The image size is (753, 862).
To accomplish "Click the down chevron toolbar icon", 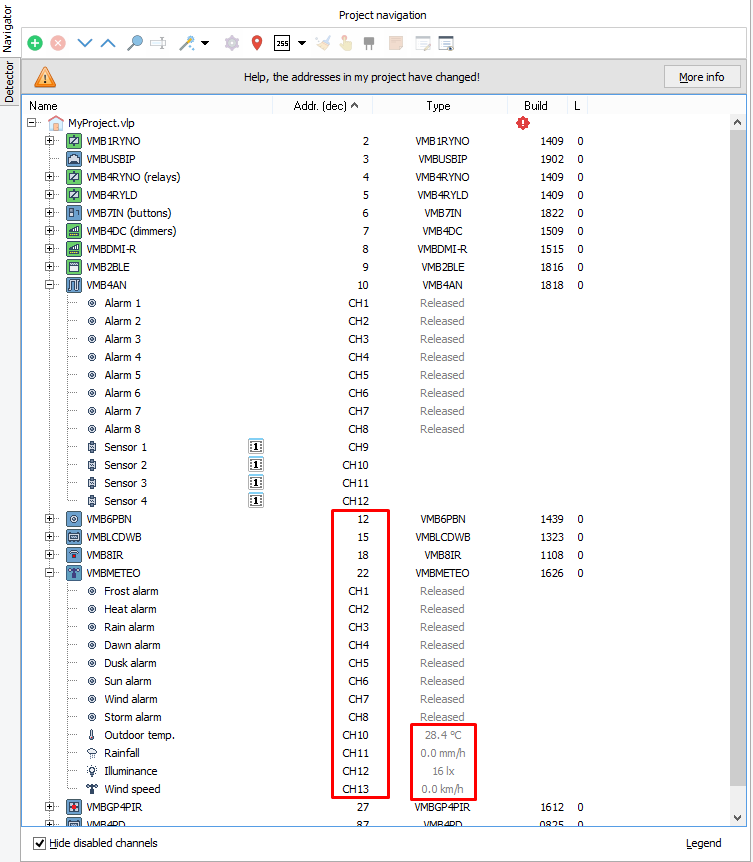I will pyautogui.click(x=85, y=43).
